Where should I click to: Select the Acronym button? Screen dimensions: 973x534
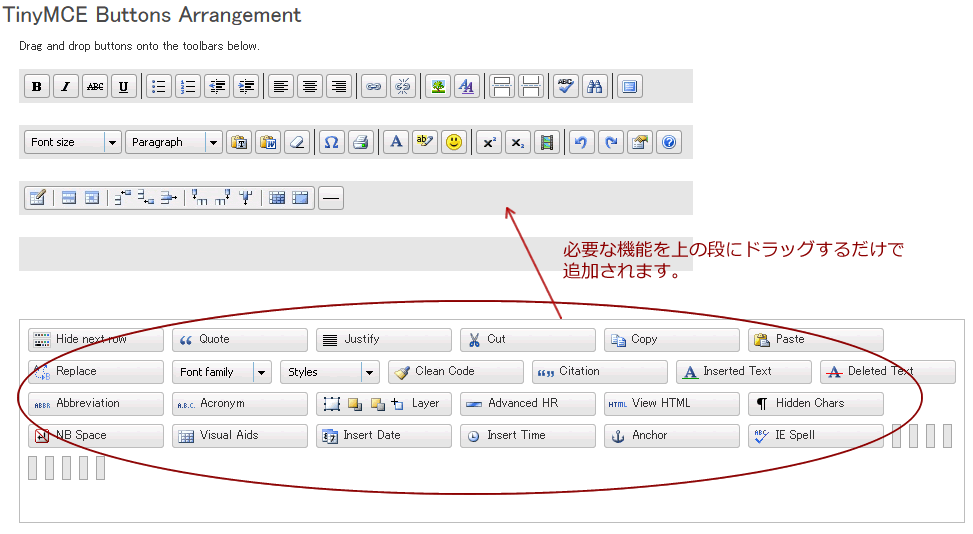[x=240, y=404]
